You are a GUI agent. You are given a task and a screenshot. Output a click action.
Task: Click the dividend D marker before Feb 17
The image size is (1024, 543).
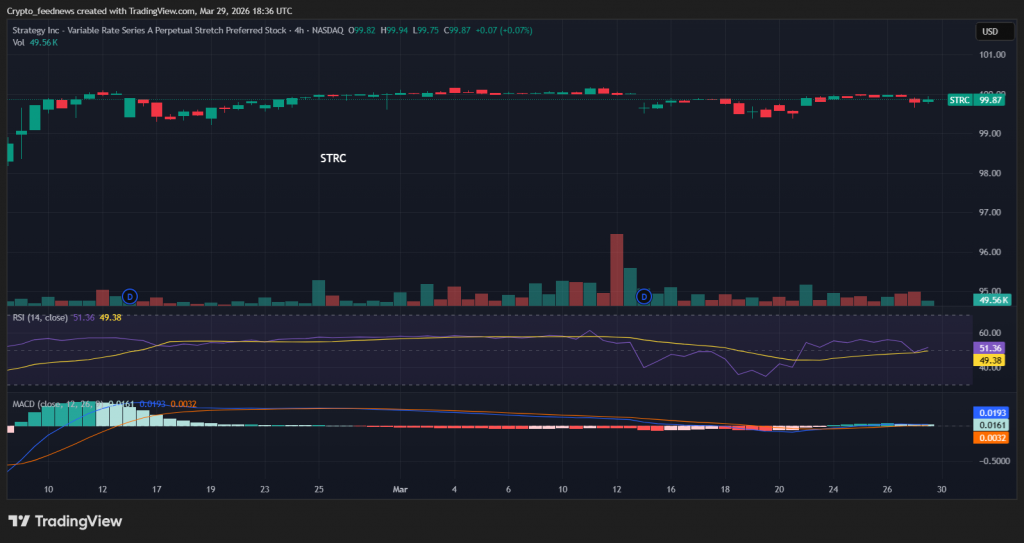pos(129,297)
